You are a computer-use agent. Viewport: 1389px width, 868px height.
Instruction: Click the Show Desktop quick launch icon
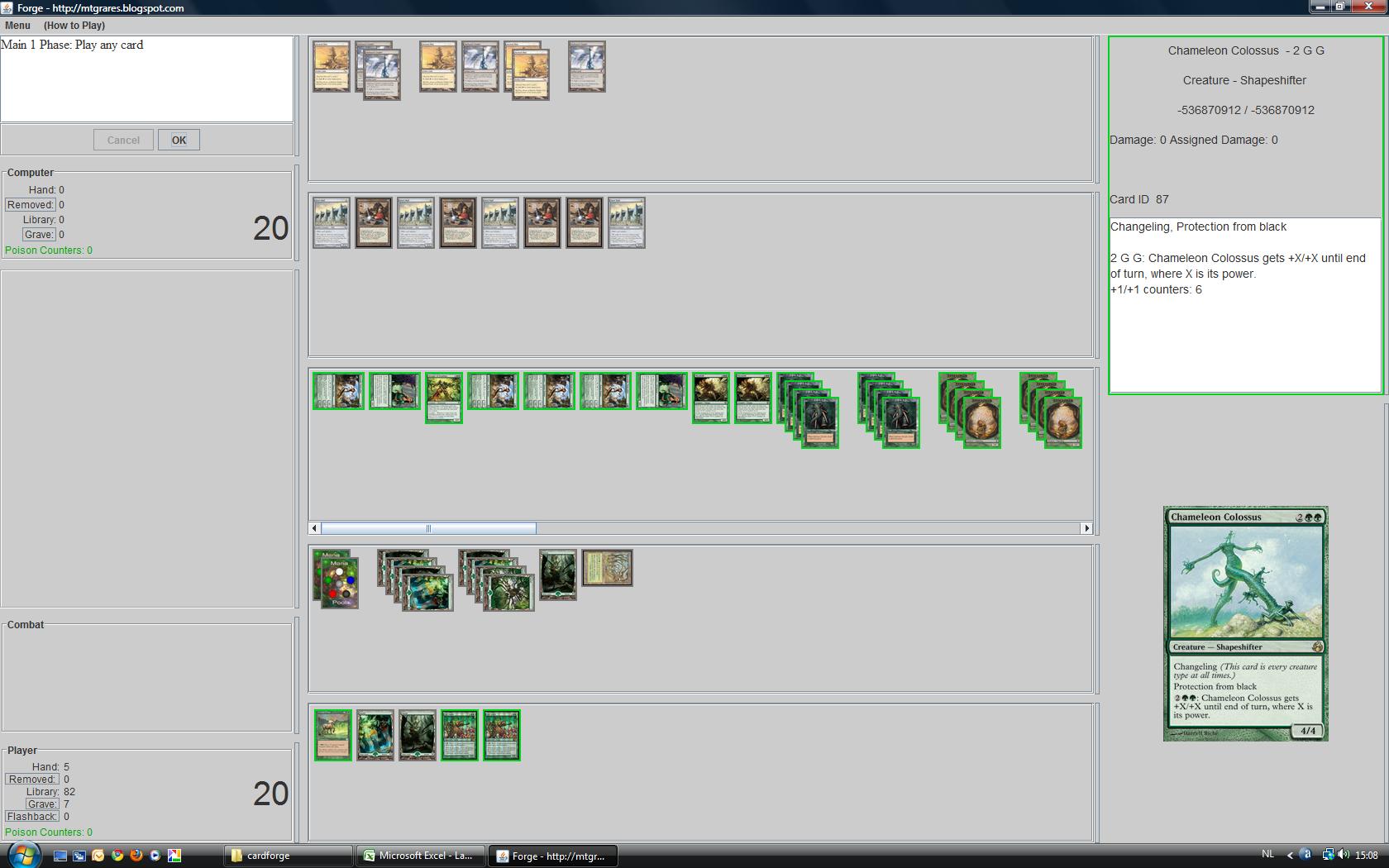60,856
